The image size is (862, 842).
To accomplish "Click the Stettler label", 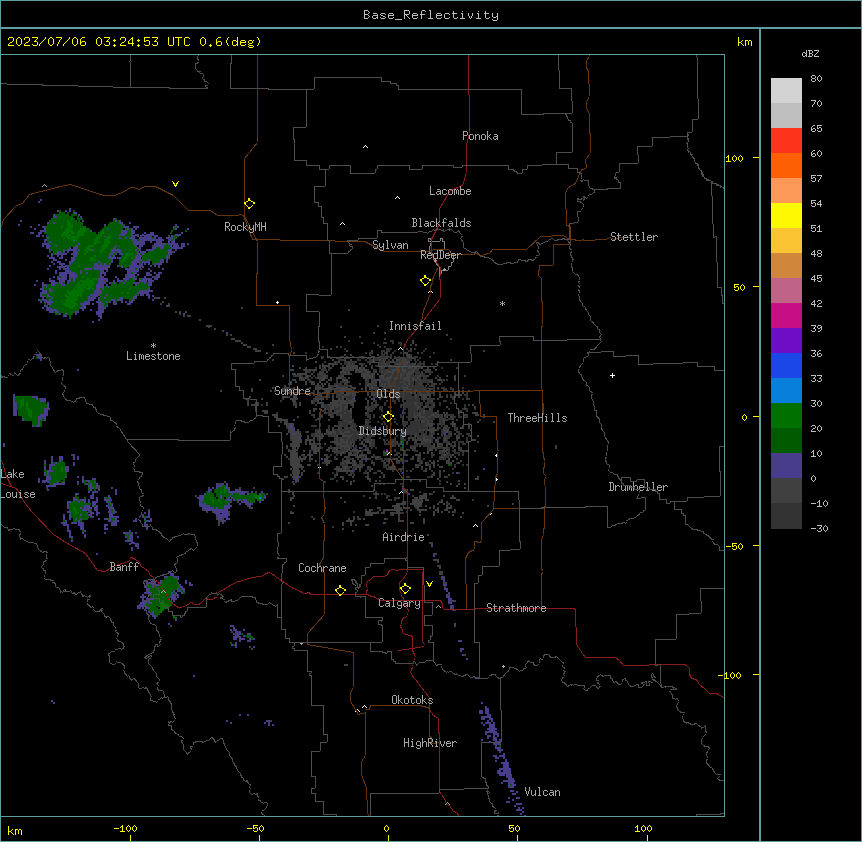I will [634, 237].
